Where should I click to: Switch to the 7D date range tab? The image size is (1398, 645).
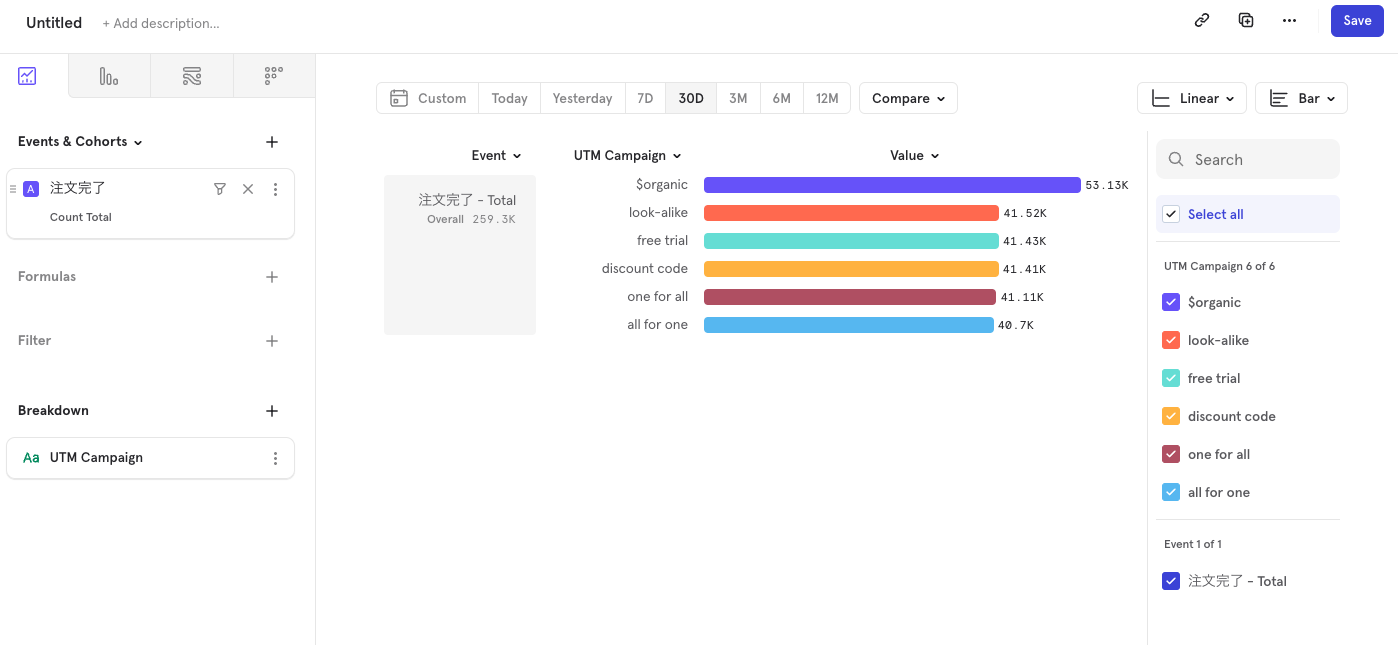(645, 97)
